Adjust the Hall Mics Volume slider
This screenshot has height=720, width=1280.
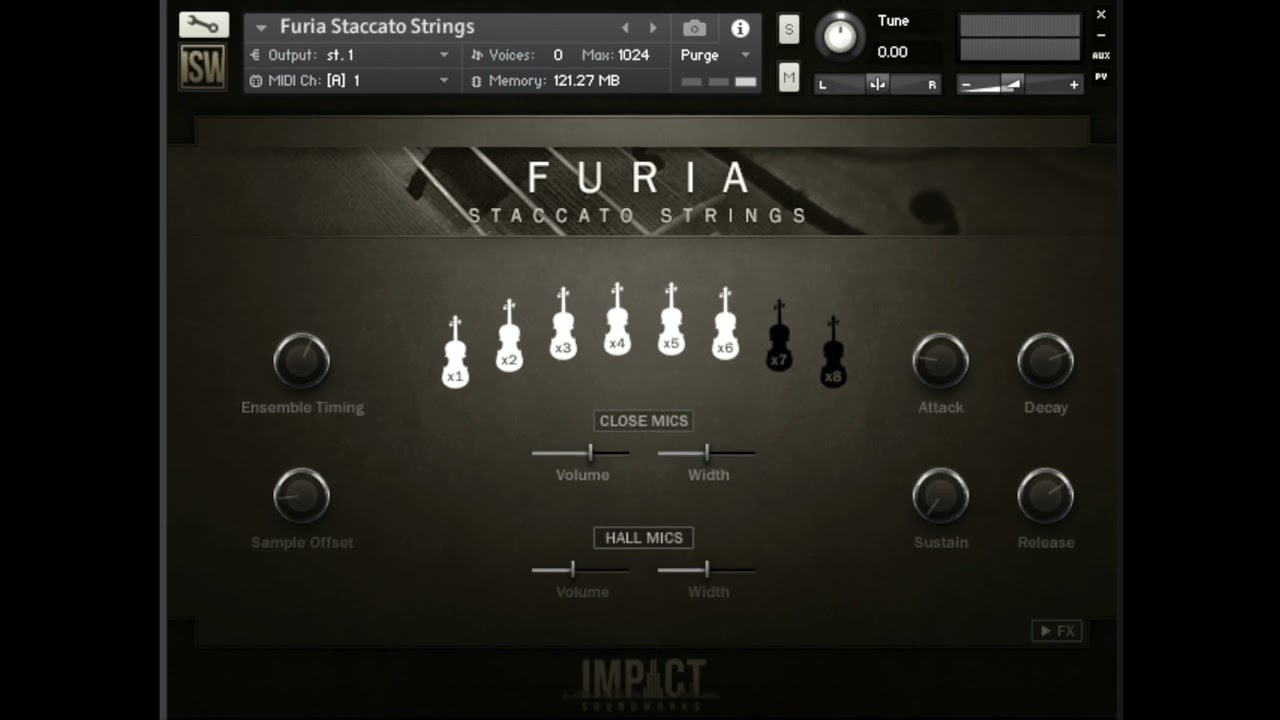click(581, 570)
